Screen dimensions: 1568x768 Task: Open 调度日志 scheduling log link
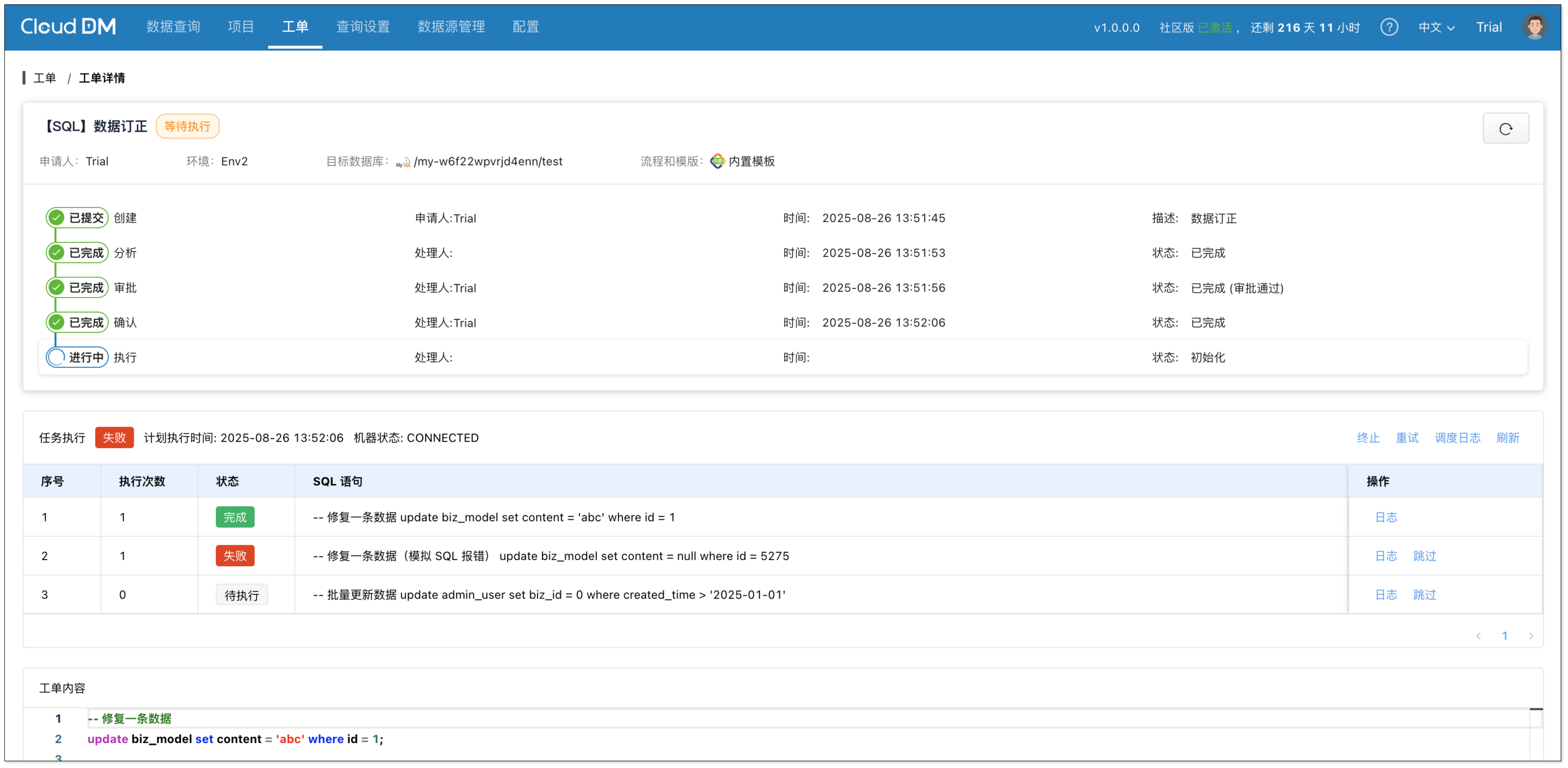point(1457,438)
